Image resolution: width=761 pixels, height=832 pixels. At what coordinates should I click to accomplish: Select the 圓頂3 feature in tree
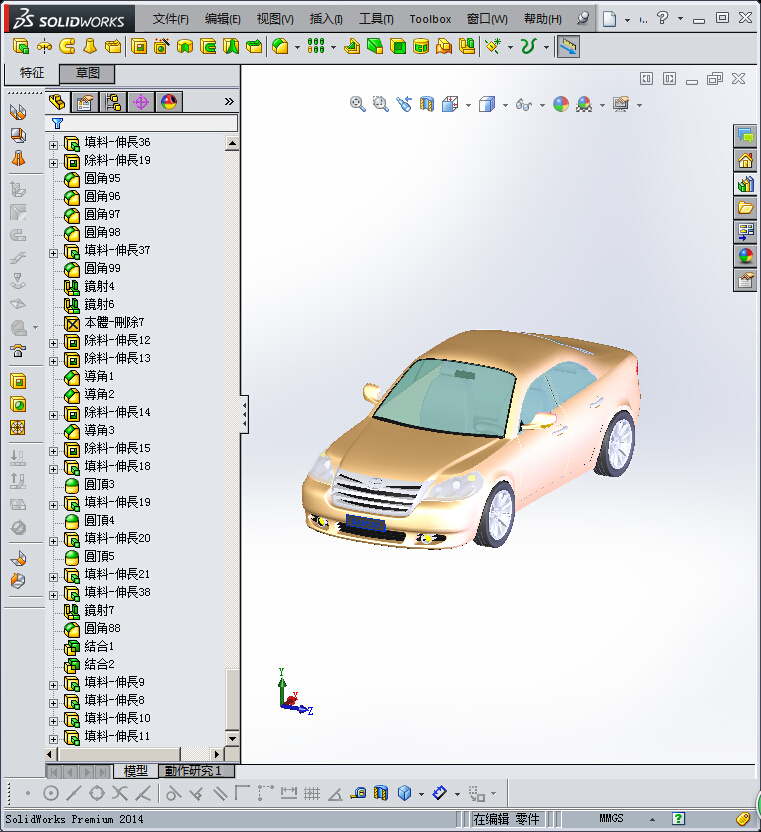click(89, 484)
